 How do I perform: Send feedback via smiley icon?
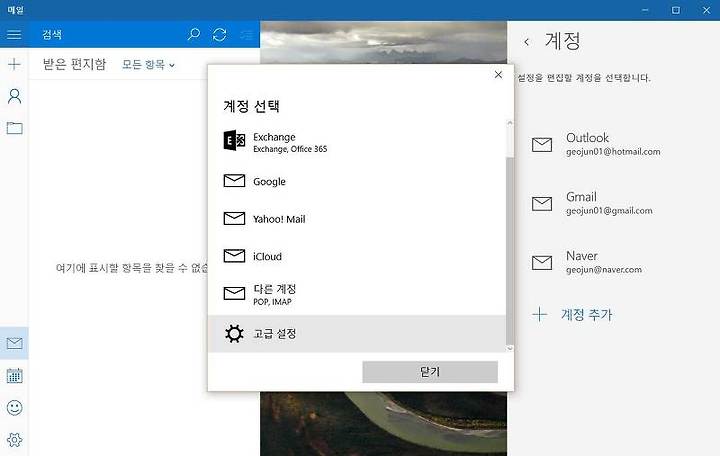coord(14,407)
